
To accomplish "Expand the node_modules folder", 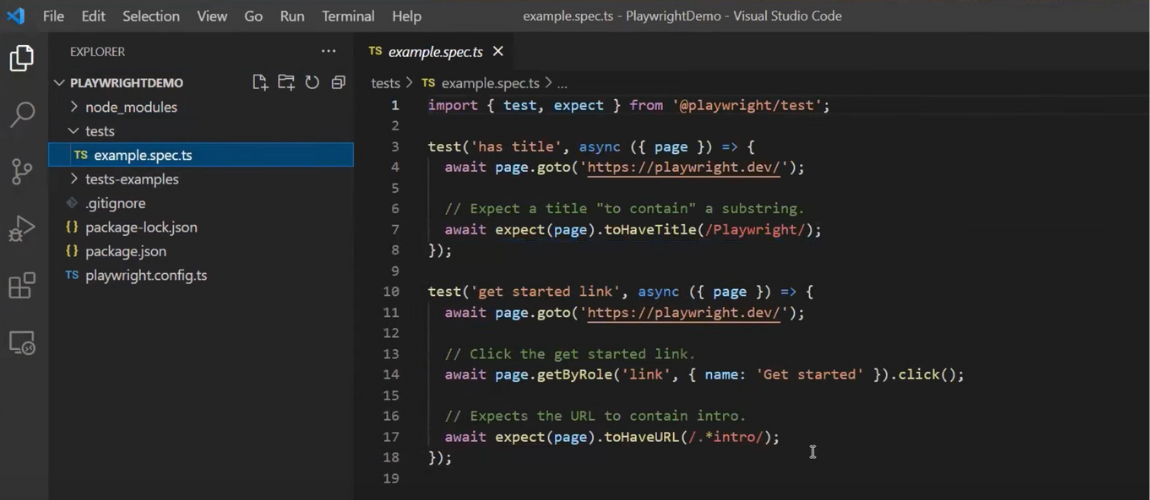I will (130, 107).
